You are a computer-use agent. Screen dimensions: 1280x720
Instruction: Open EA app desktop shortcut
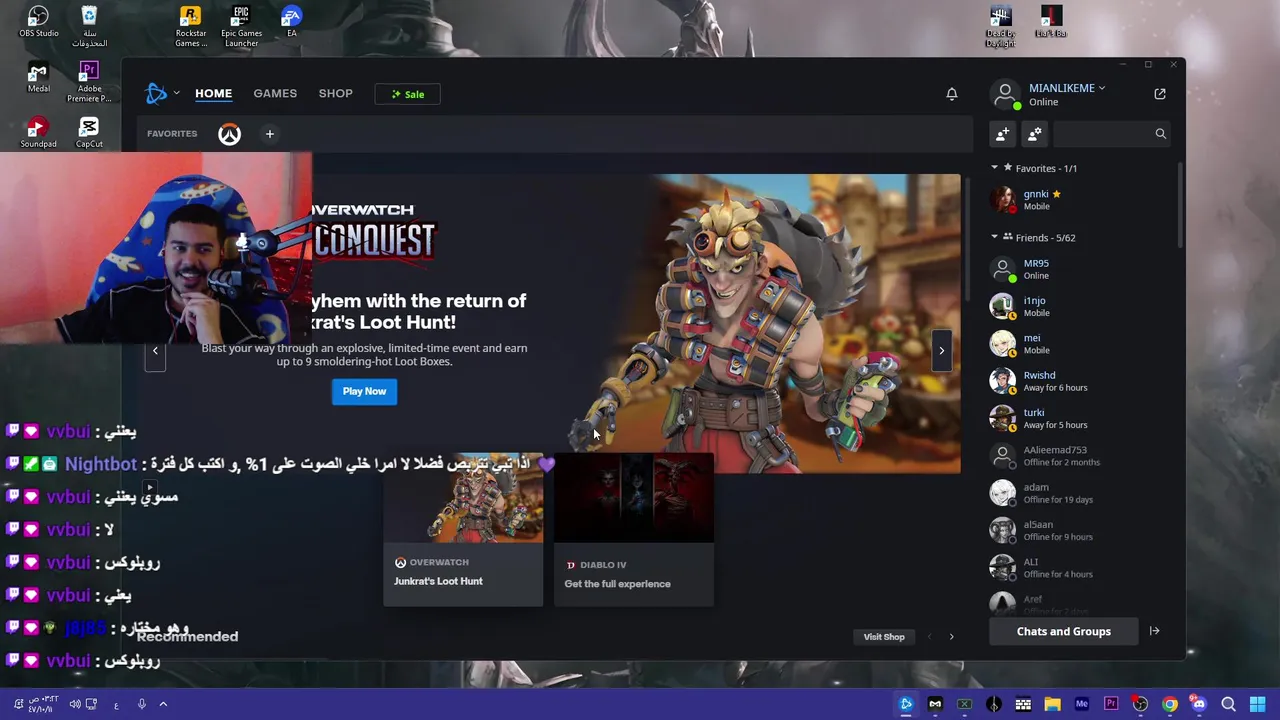coord(291,22)
